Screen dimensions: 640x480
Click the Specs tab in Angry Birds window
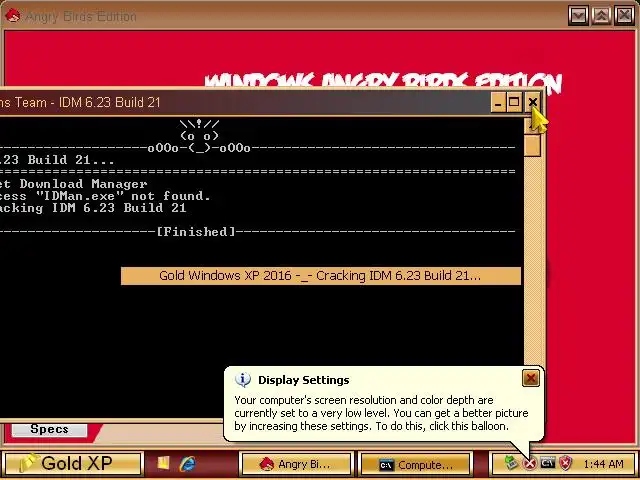pos(49,430)
